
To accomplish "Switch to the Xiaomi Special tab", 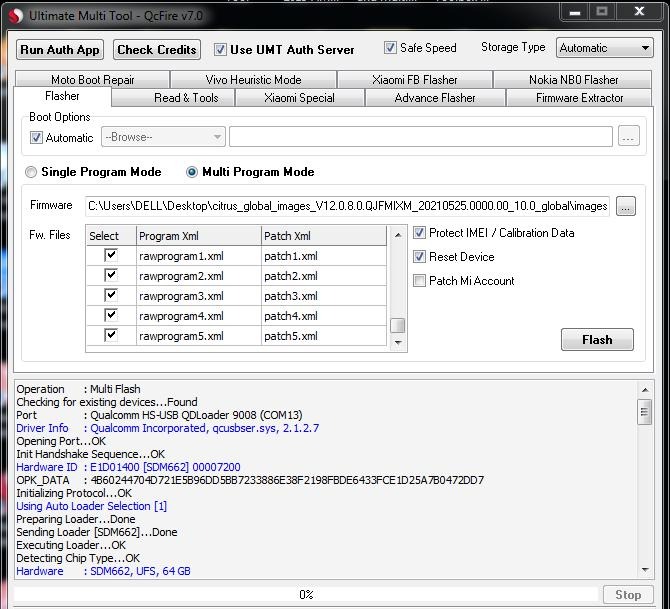I will (299, 98).
